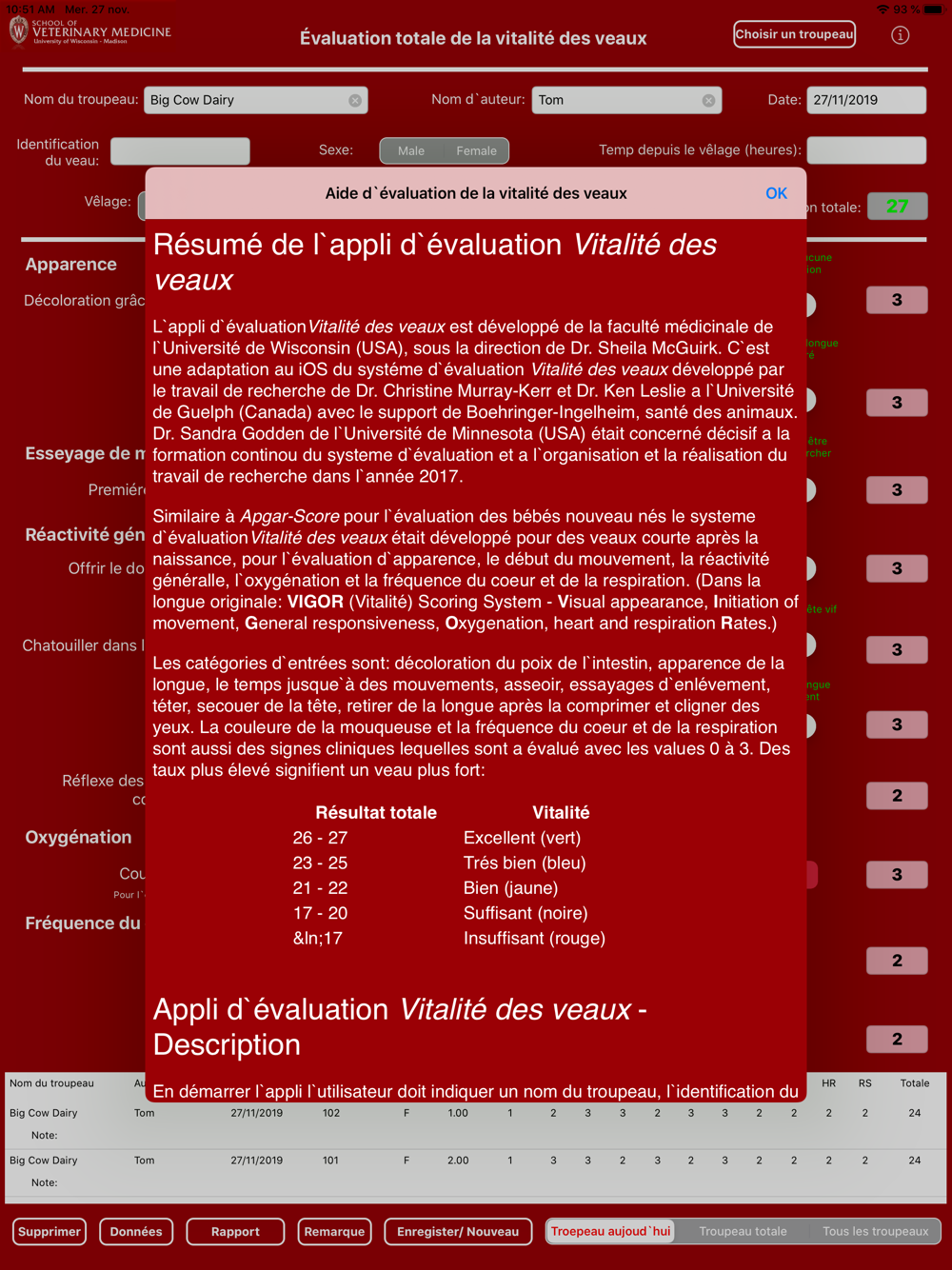Click the Description section heading

(400, 1026)
